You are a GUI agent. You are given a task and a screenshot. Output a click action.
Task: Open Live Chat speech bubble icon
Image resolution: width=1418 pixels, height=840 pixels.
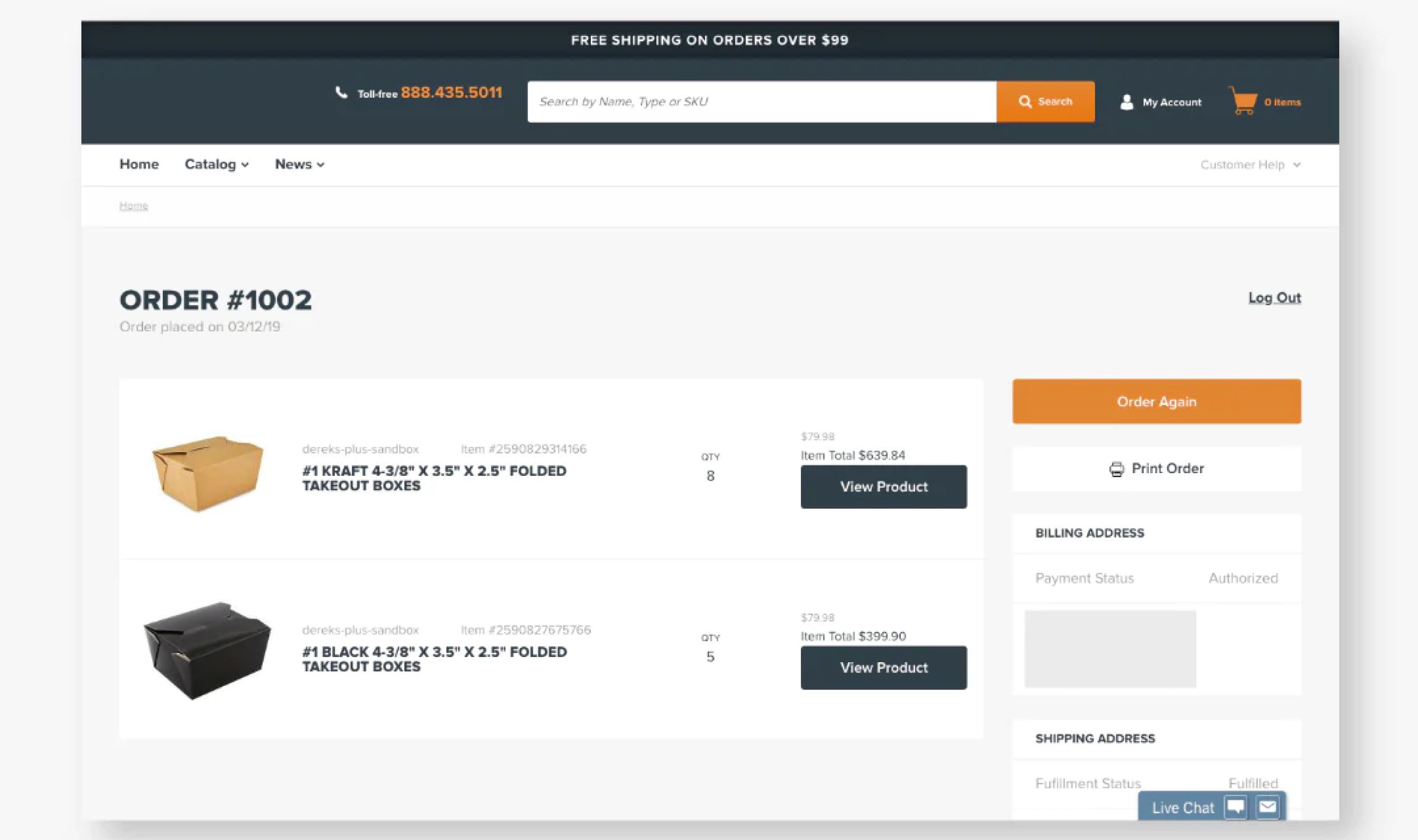click(1235, 807)
